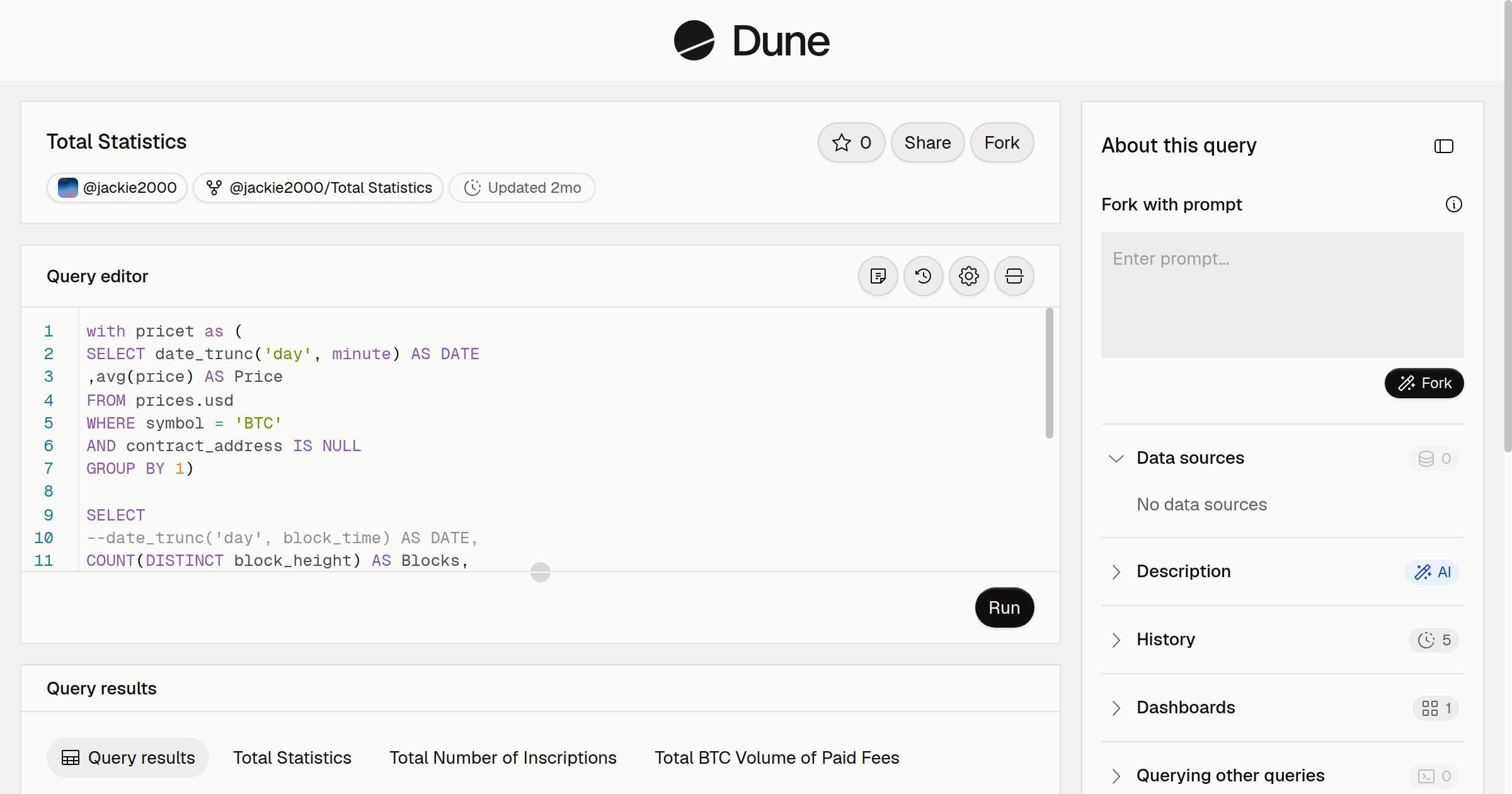Viewport: 1512px width, 794px height.
Task: Click the 'No data sources' text
Action: pyautogui.click(x=1201, y=504)
